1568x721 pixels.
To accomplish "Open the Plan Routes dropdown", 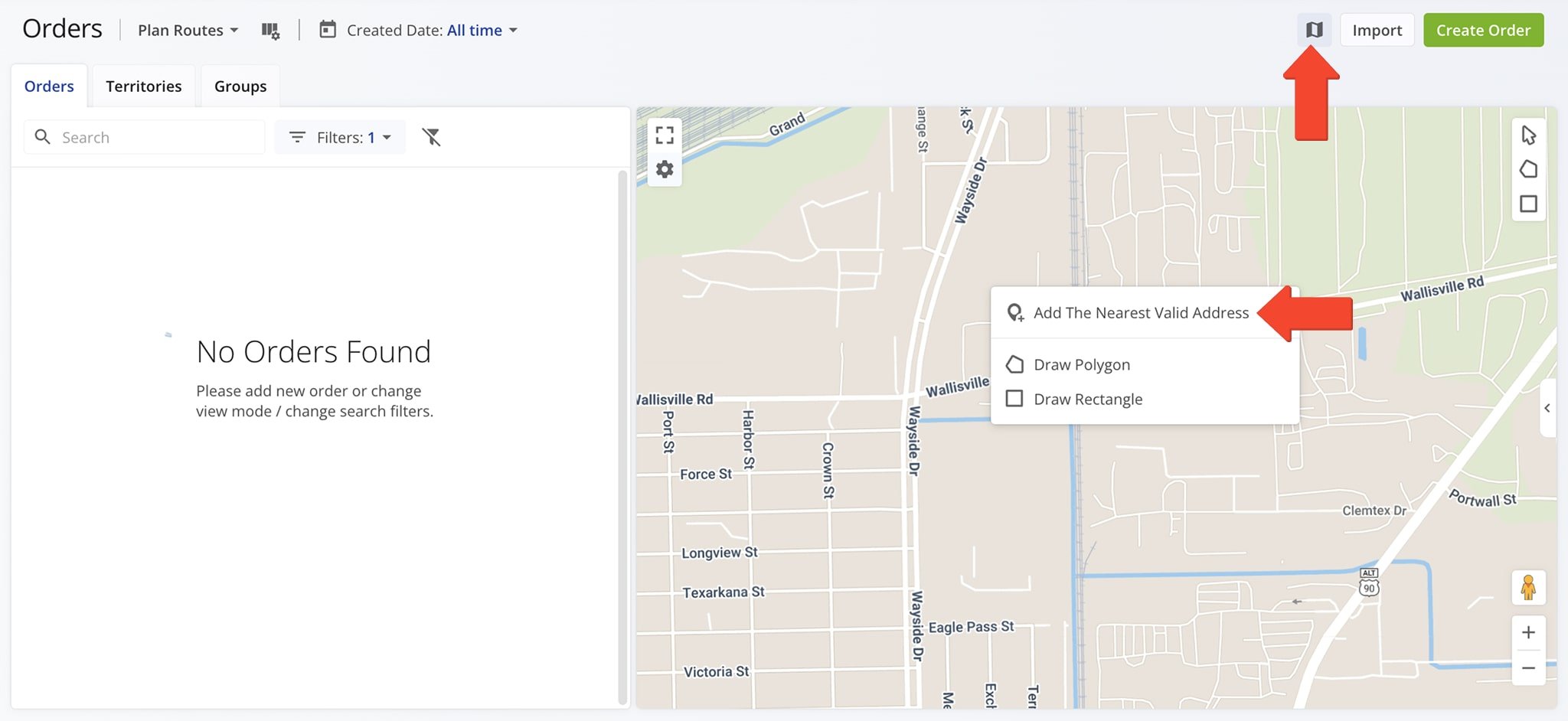I will coord(188,31).
